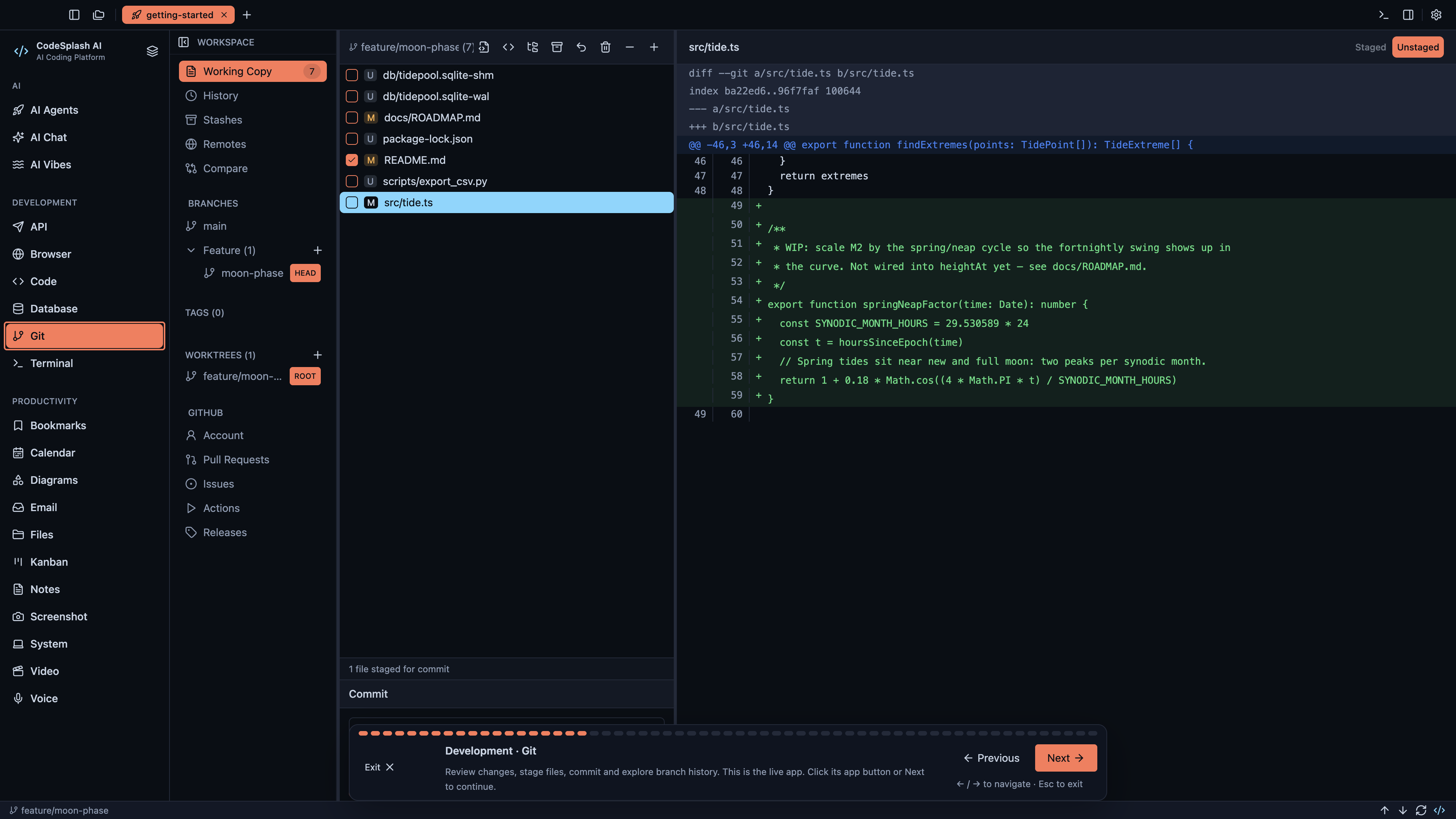Open the projects folders icon in top bar
1456x819 pixels.
(x=99, y=15)
